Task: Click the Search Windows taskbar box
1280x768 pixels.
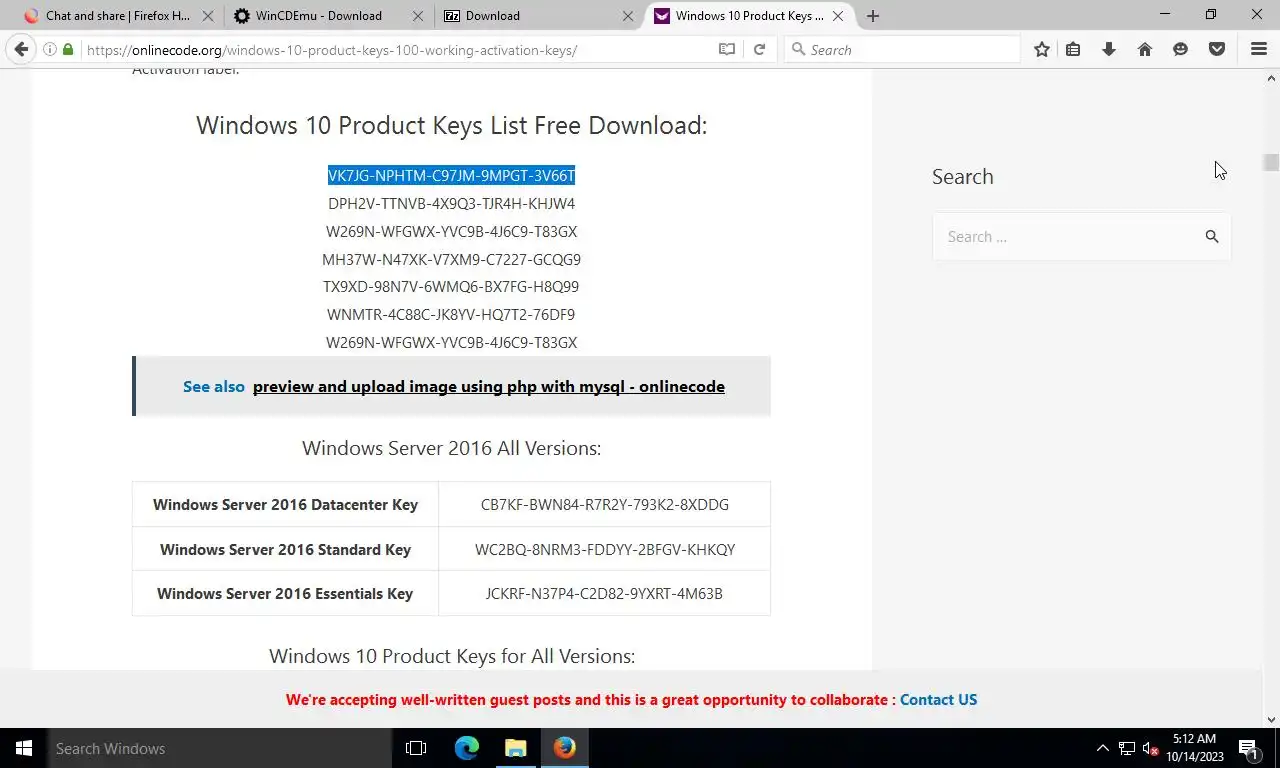Action: (x=218, y=748)
